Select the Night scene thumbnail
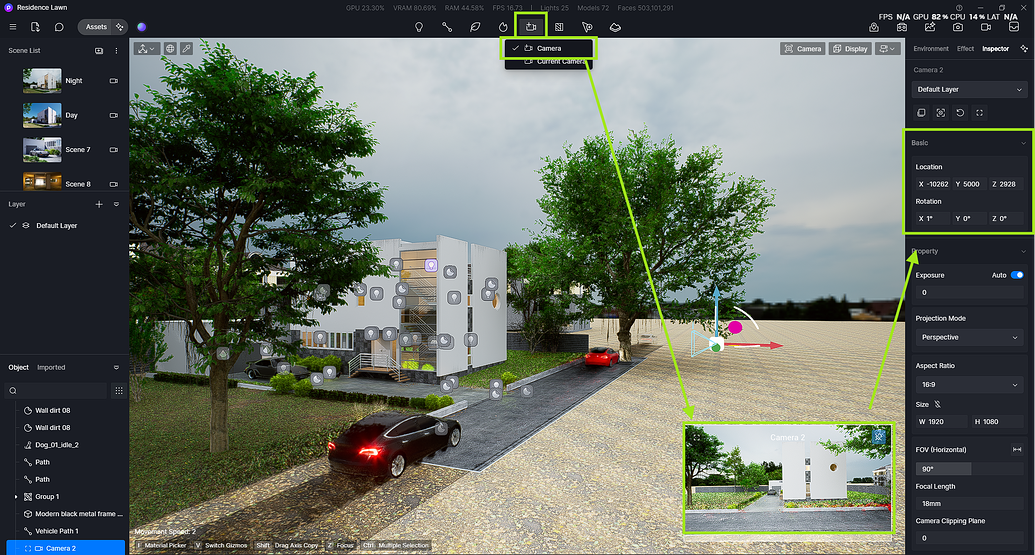This screenshot has width=1035, height=555. [42, 81]
